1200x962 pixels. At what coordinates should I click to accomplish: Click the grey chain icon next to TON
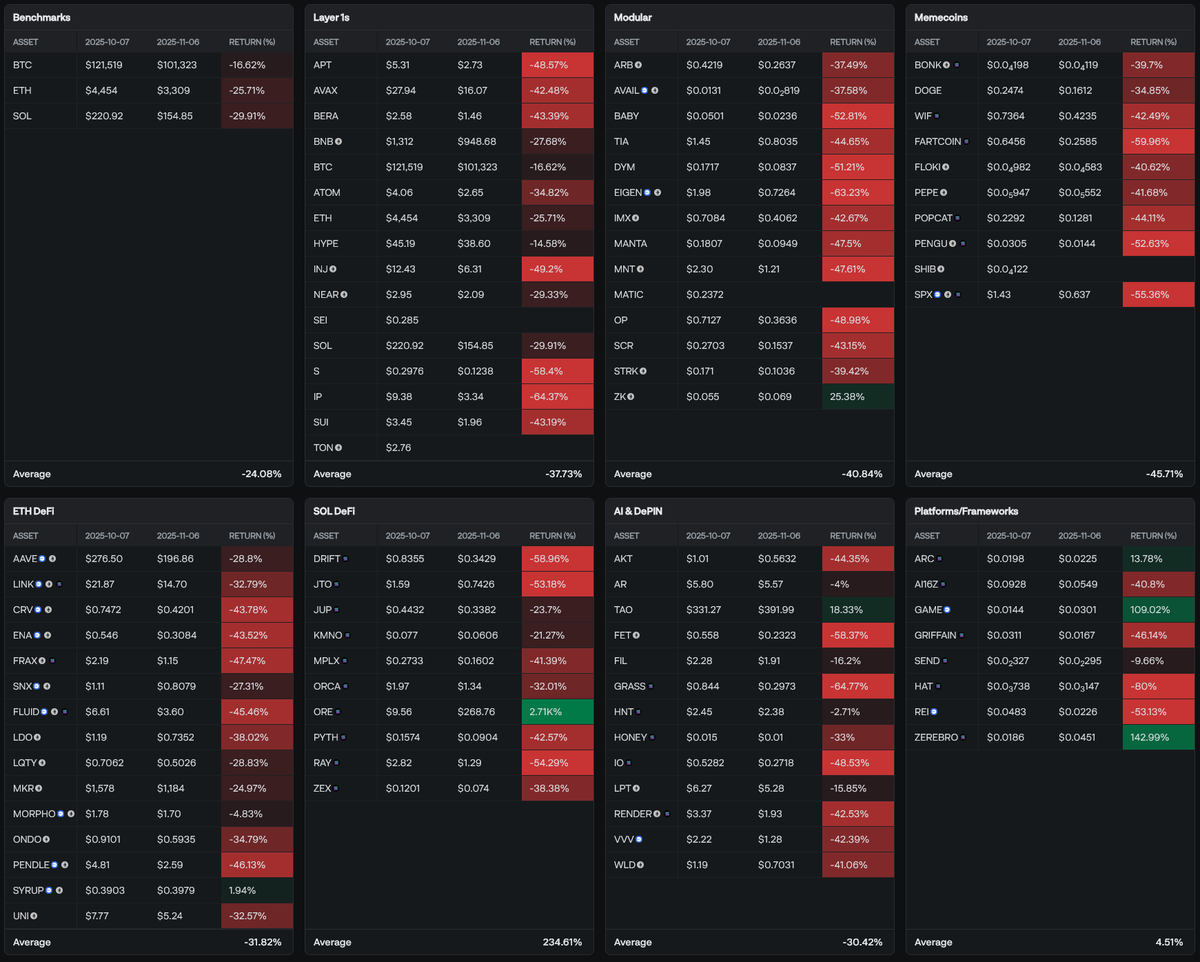pyautogui.click(x=338, y=447)
